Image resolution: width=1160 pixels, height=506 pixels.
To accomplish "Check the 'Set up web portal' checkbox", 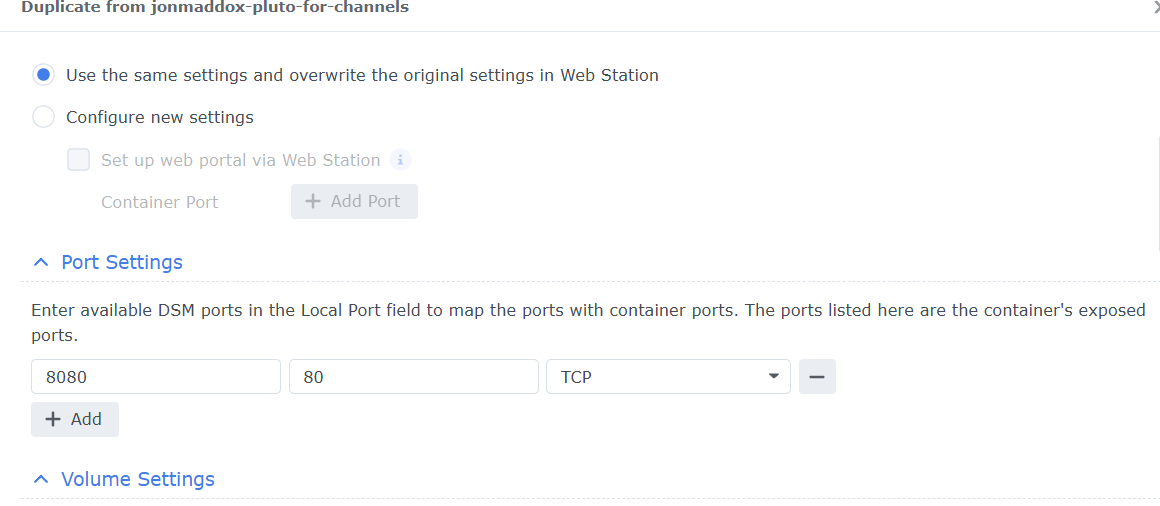I will click(x=79, y=160).
